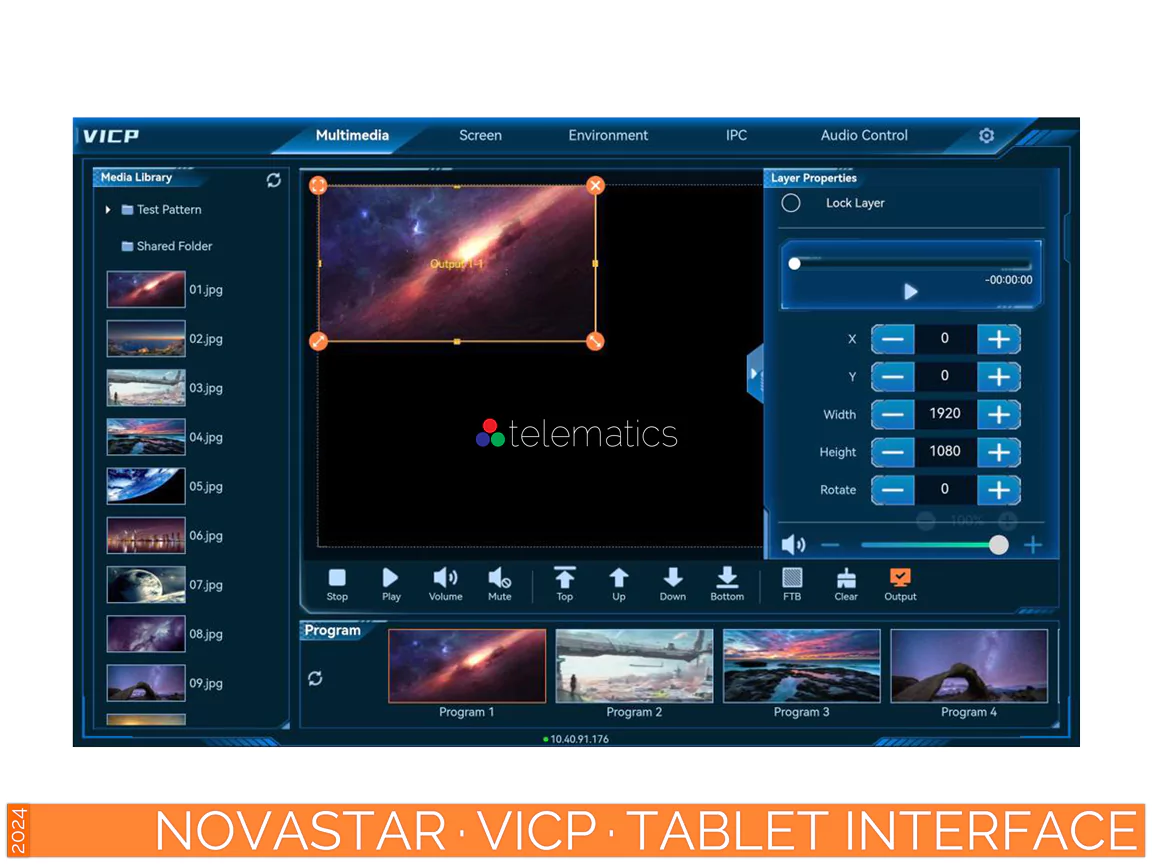Enable the Lock Layer radio button
The width and height of the screenshot is (1152, 864).
(791, 203)
